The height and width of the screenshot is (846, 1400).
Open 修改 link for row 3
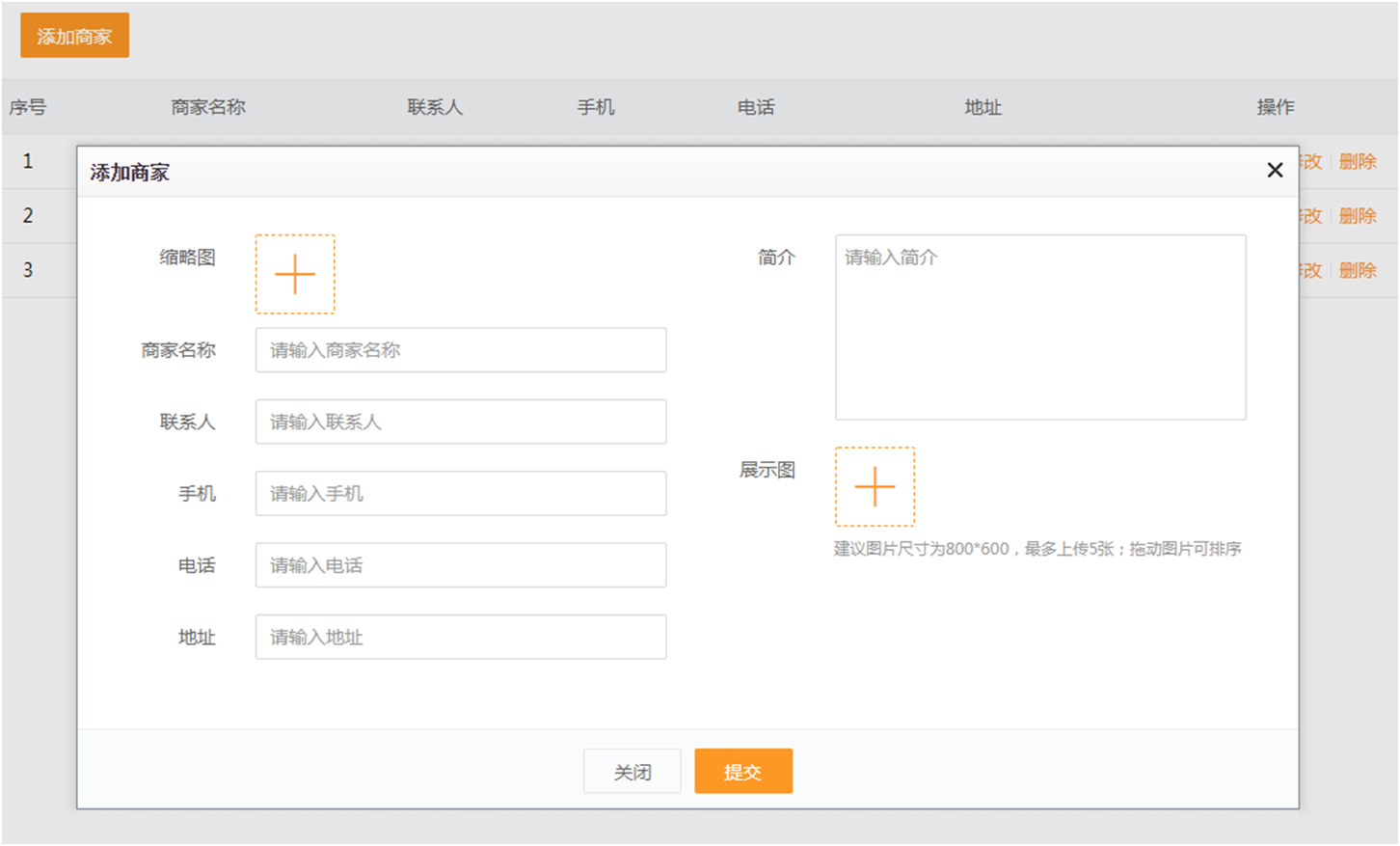1311,270
